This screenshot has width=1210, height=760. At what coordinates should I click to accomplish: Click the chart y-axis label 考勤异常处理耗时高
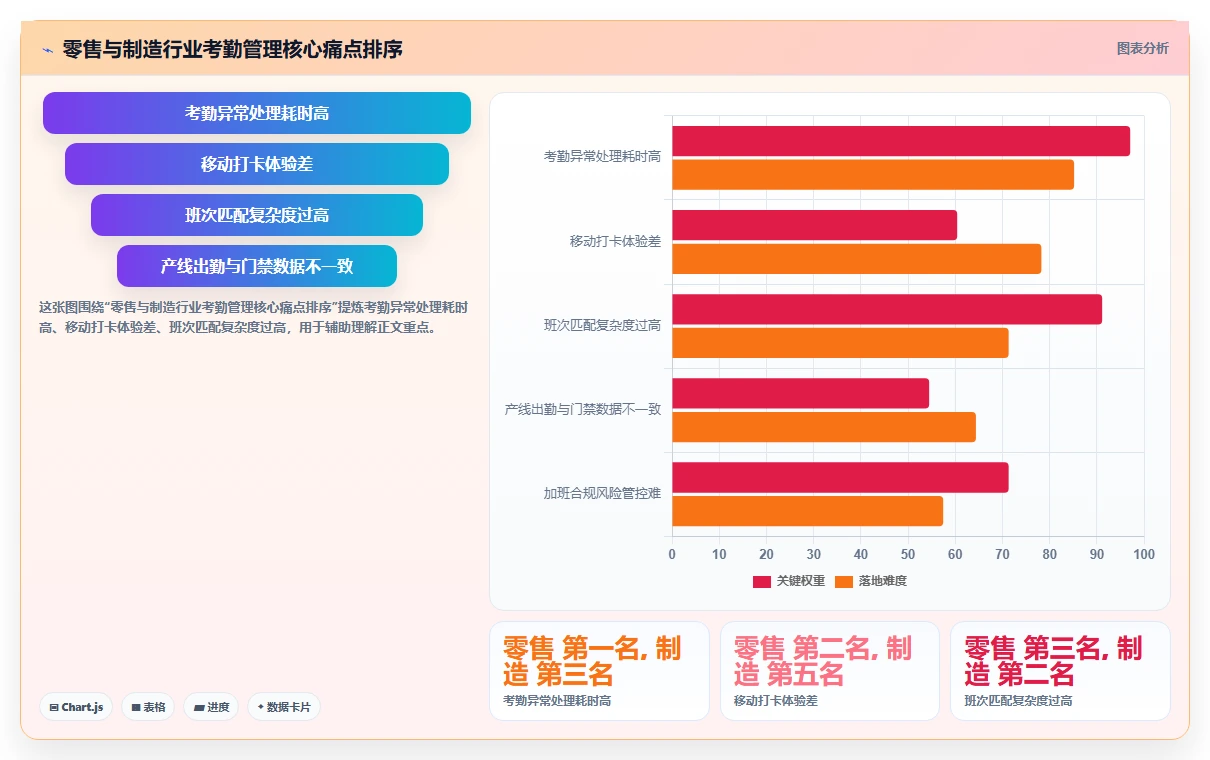coord(602,157)
